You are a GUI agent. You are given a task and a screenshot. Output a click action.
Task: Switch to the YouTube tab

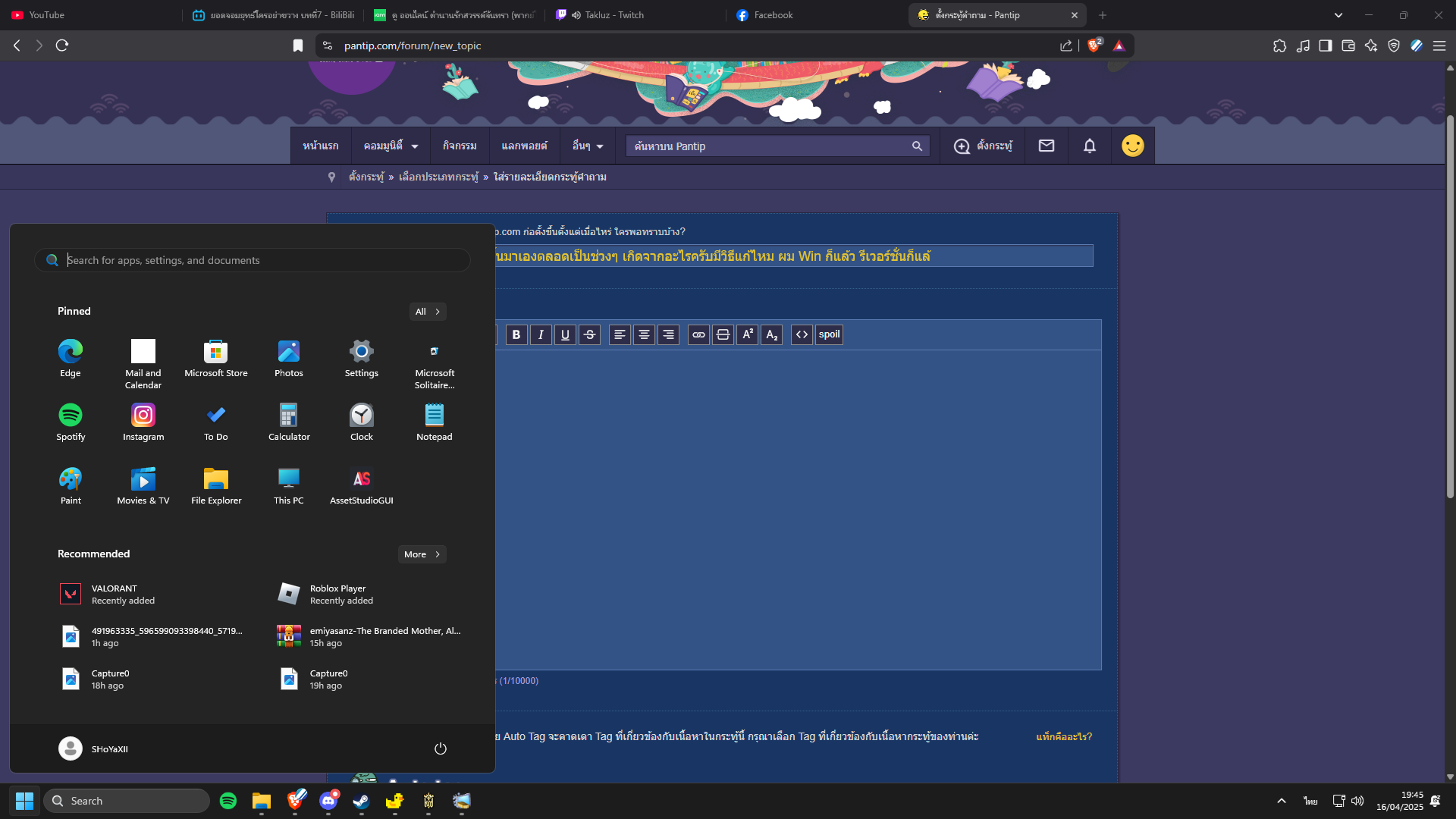[91, 15]
